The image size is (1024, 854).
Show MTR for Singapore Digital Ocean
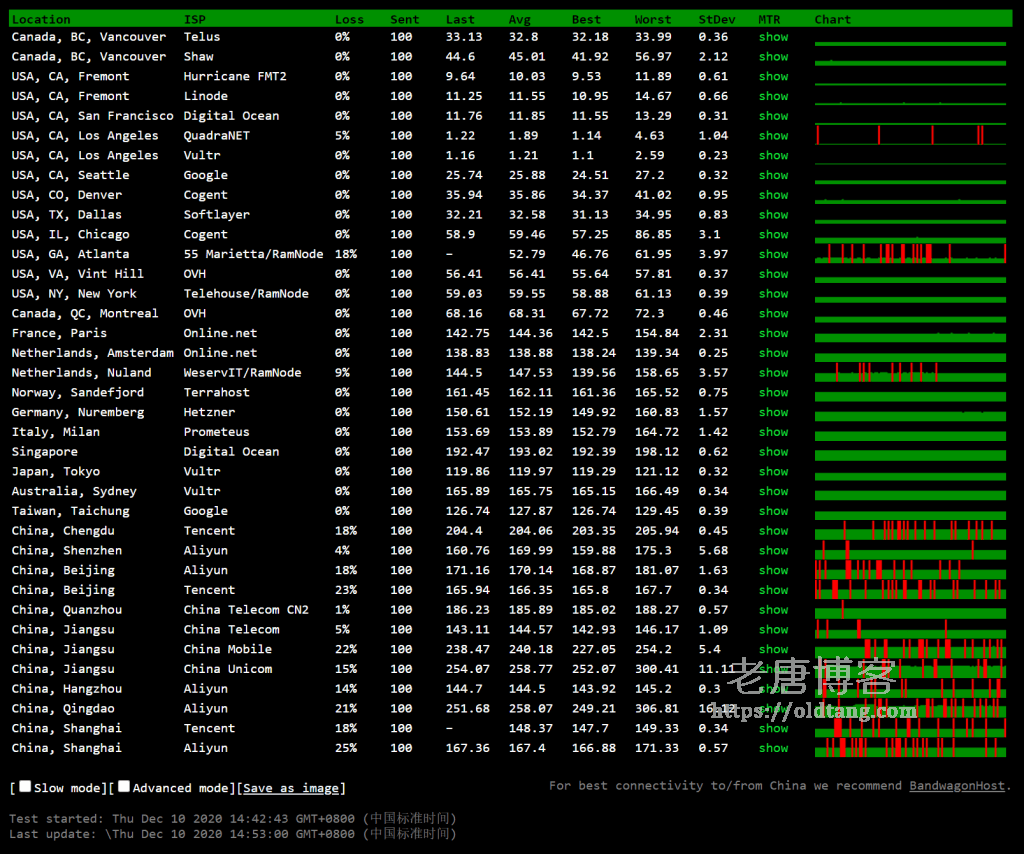click(x=773, y=452)
